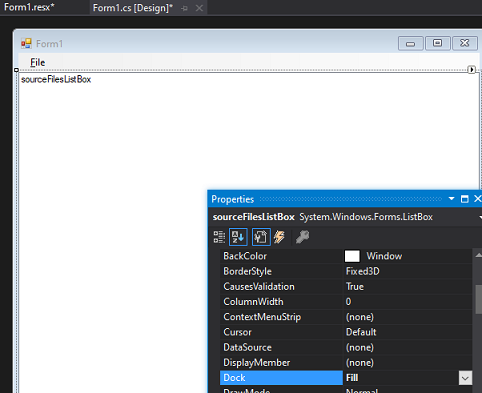This screenshot has height=393, width=482.
Task: Close the Properties panel
Action: point(477,199)
